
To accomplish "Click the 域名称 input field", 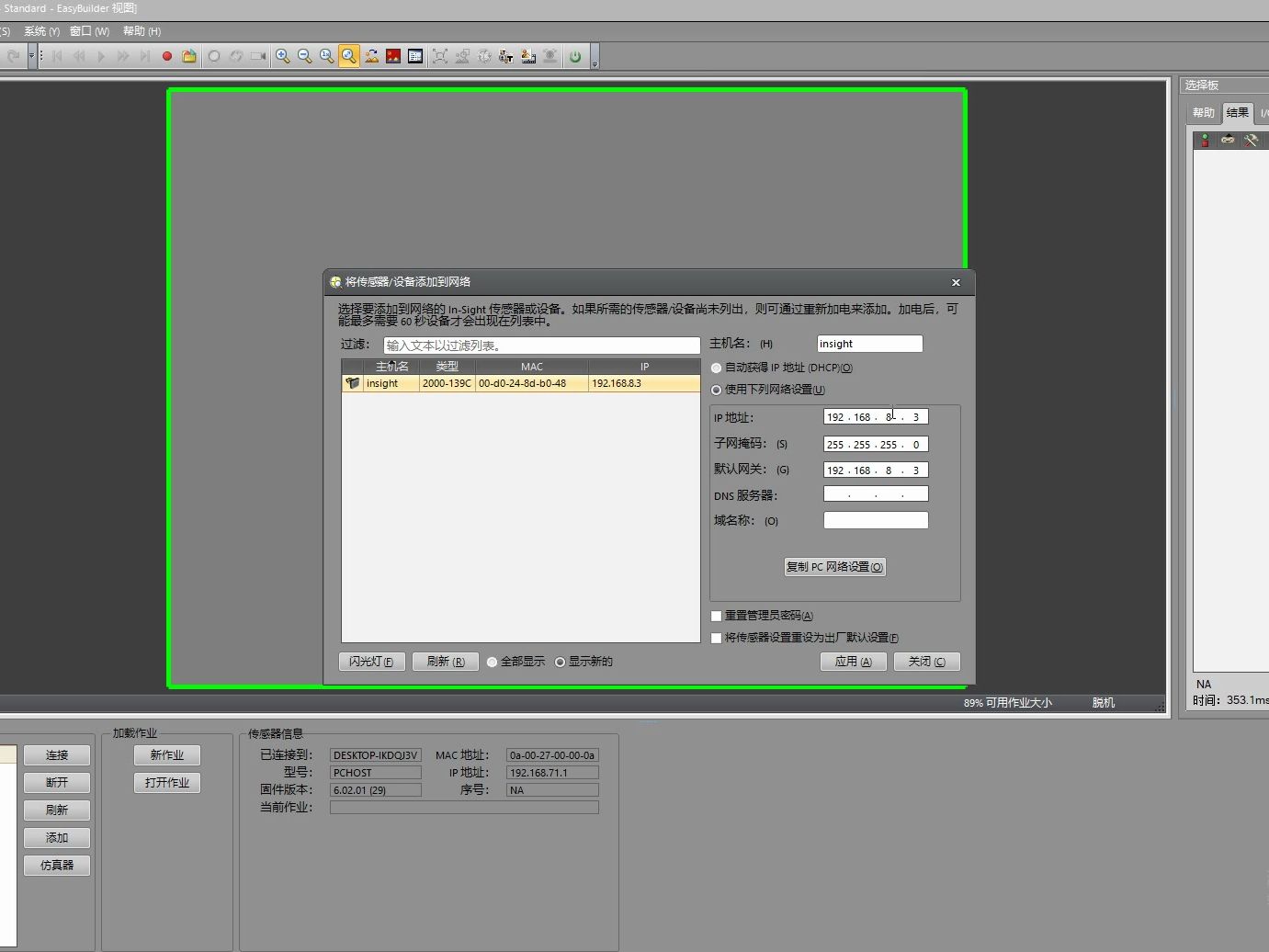I will pyautogui.click(x=876, y=520).
